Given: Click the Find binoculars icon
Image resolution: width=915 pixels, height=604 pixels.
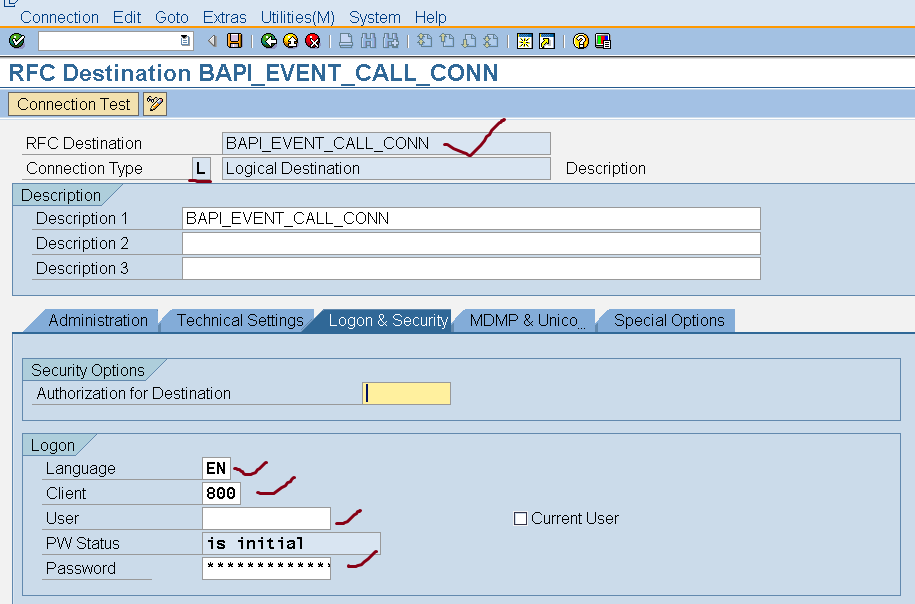Looking at the screenshot, I should pyautogui.click(x=368, y=41).
